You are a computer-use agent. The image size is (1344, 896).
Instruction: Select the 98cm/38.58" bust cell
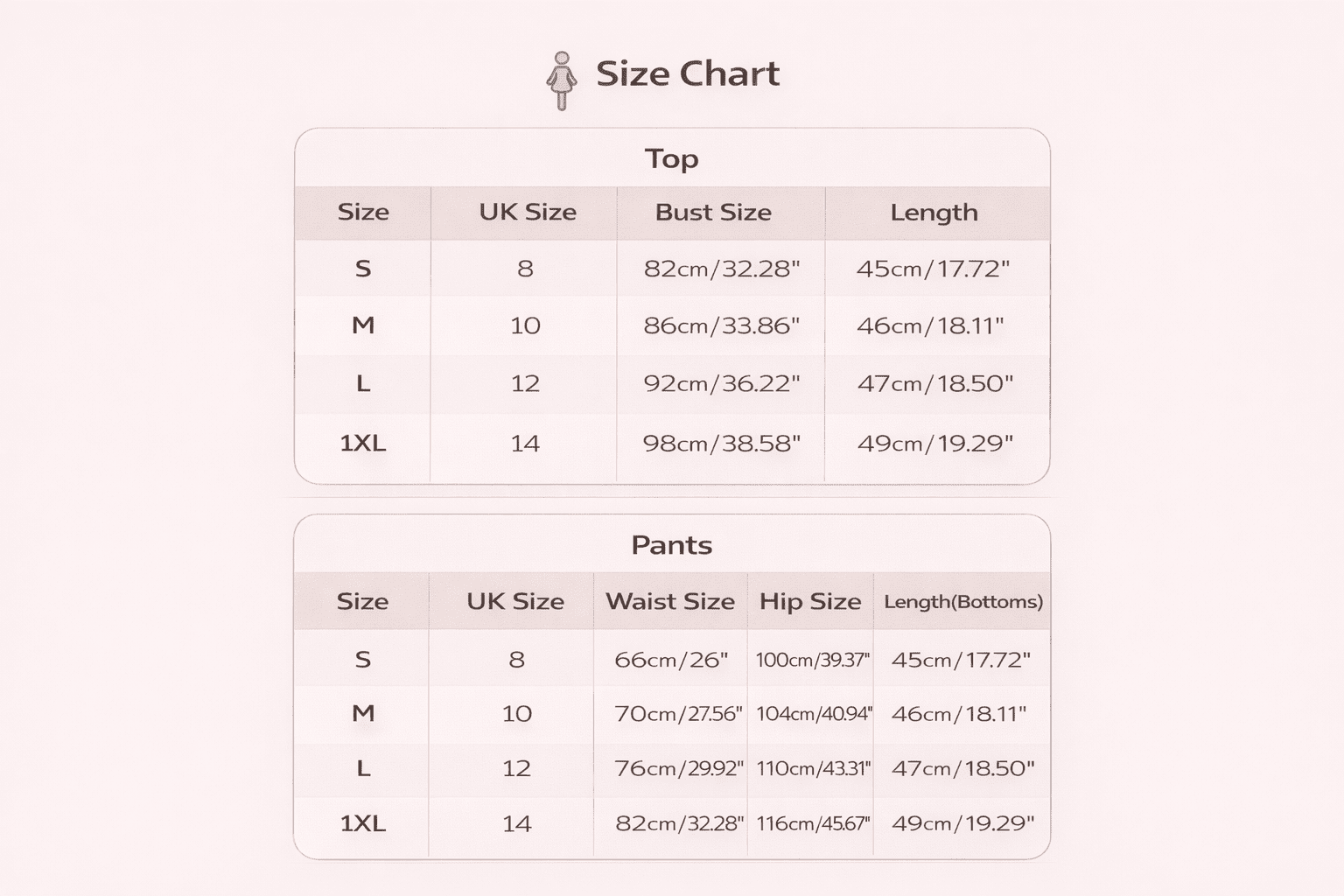[x=722, y=443]
